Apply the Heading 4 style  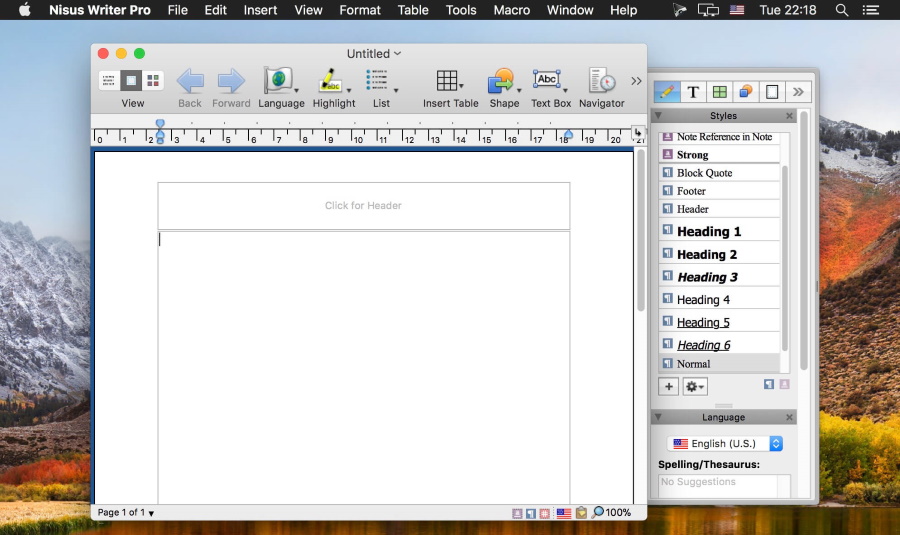pyautogui.click(x=719, y=299)
